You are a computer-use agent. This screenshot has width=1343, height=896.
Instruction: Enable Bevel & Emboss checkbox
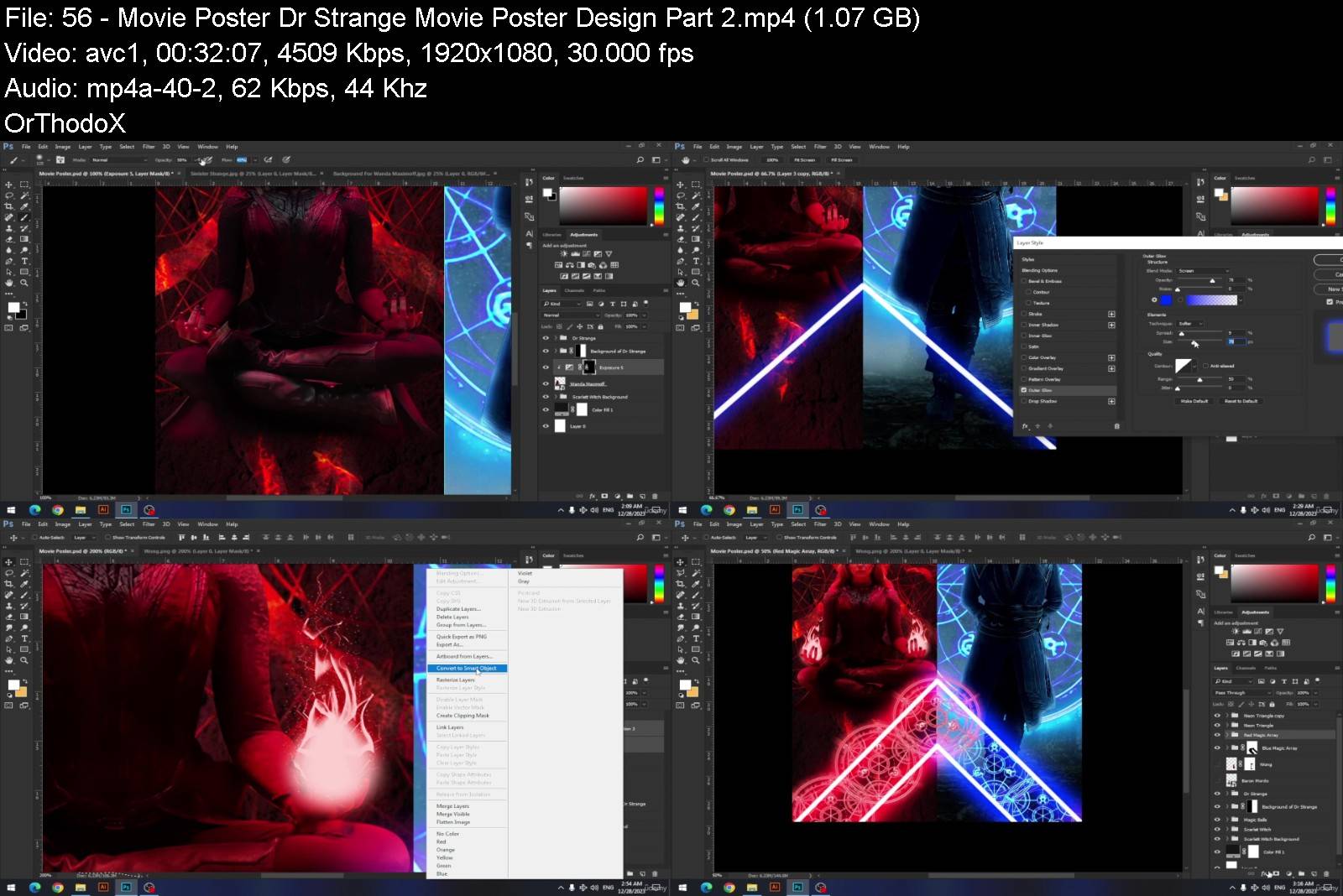pos(1024,281)
